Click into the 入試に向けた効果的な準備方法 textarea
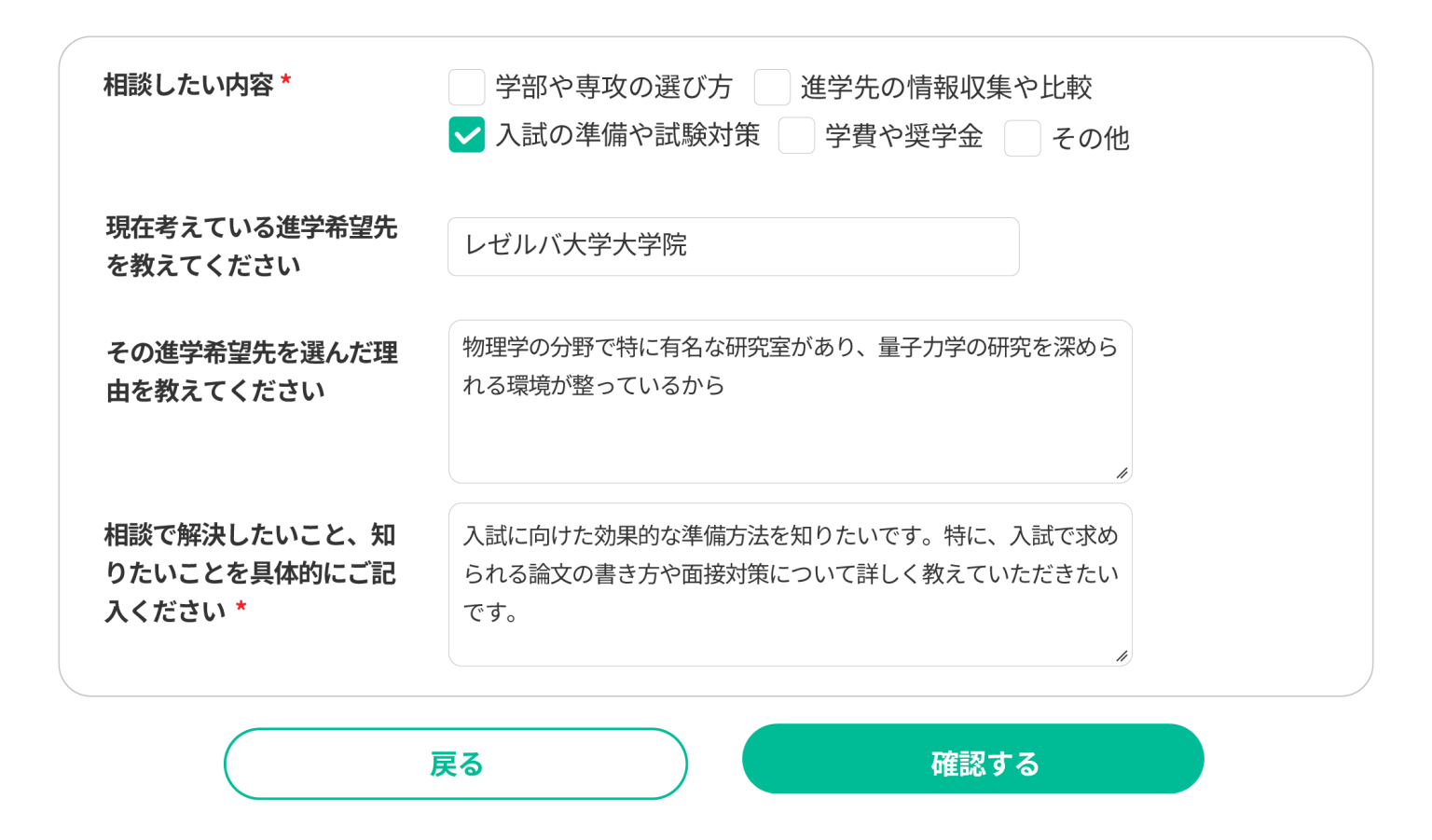1432x840 pixels. (x=789, y=585)
